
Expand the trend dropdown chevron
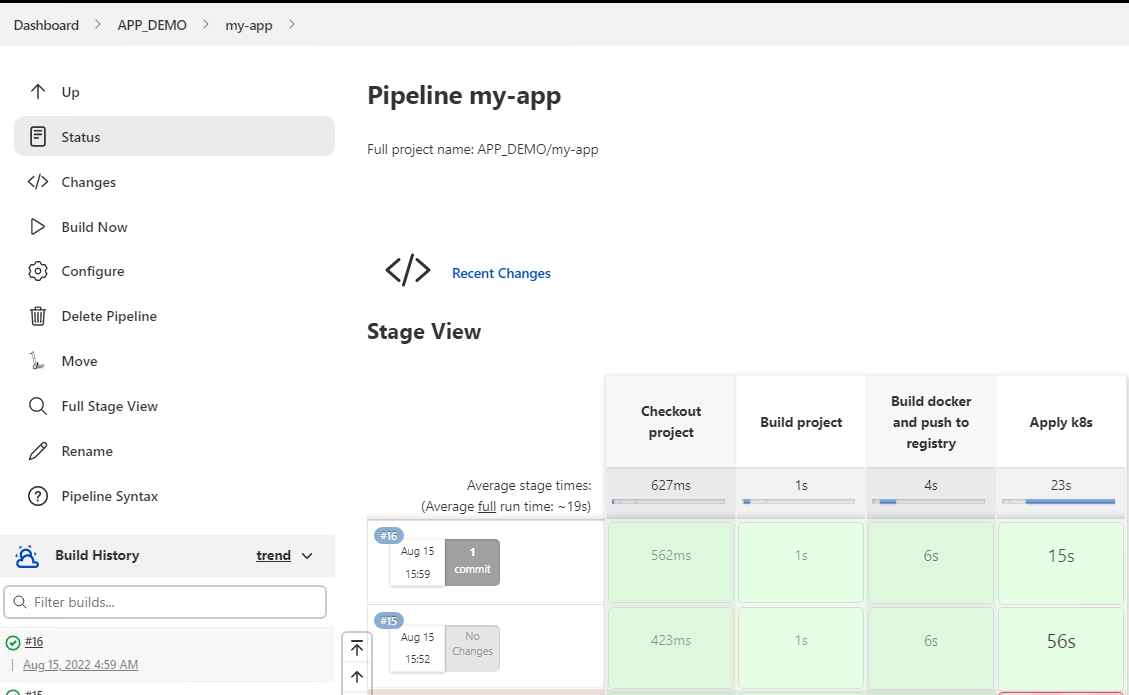point(307,556)
